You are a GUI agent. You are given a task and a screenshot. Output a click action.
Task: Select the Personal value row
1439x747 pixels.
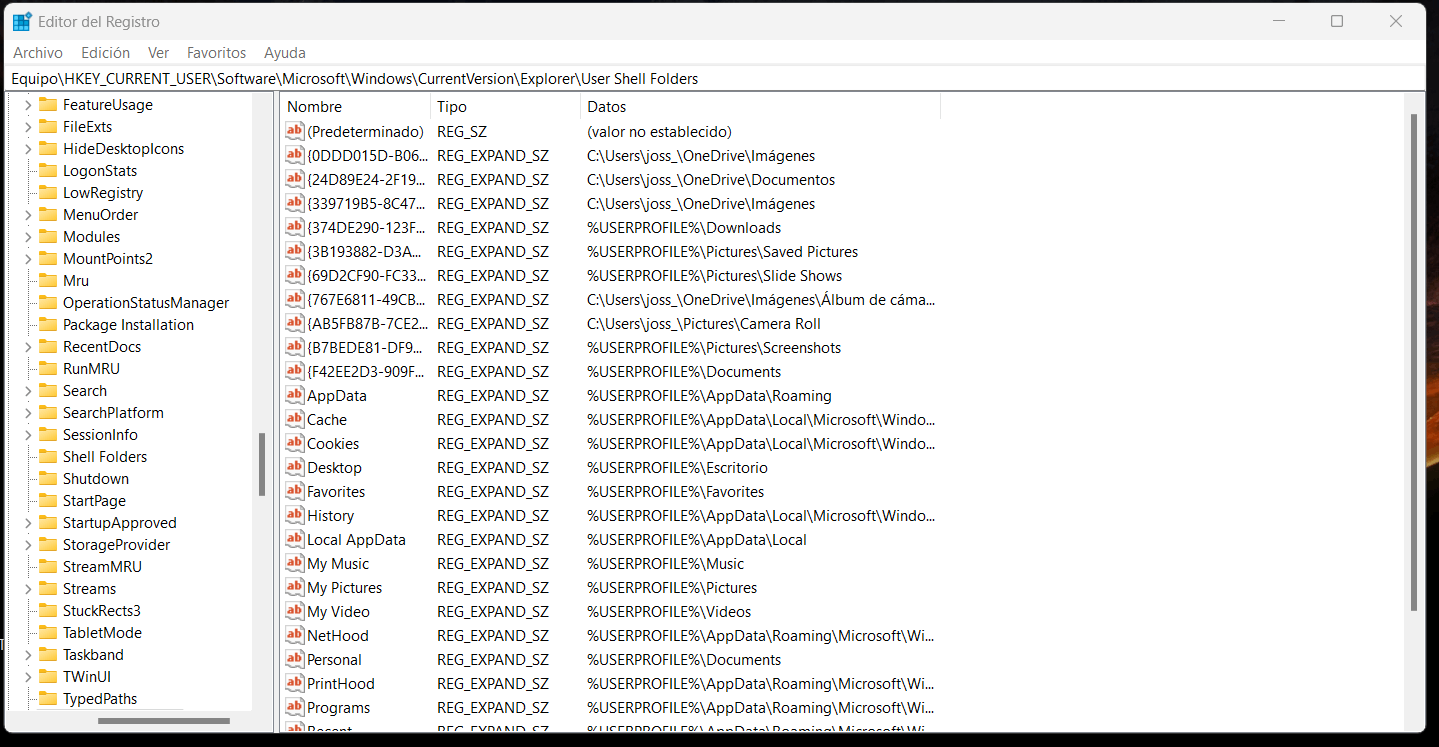click(610, 659)
